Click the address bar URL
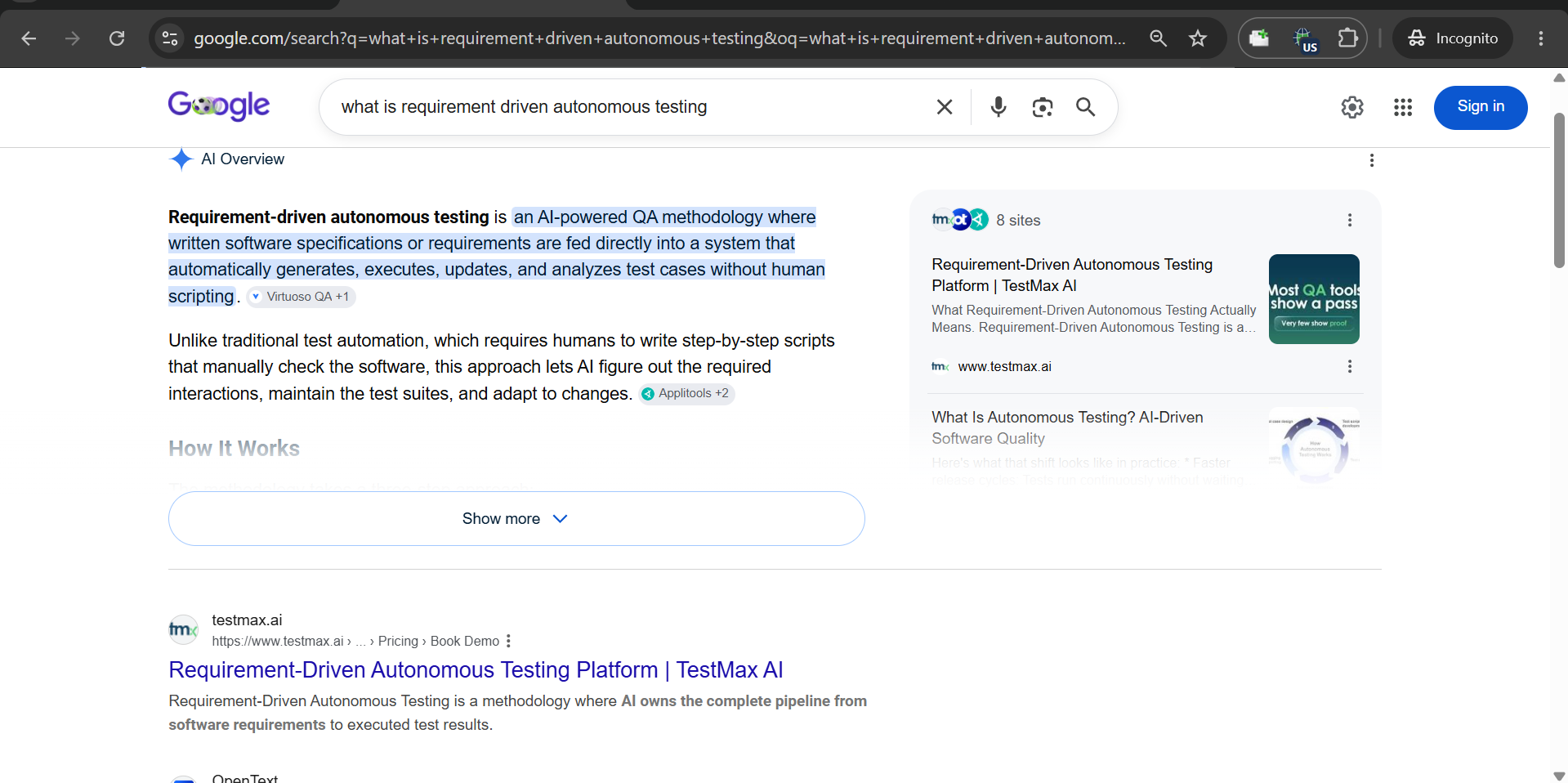This screenshot has width=1568, height=783. coord(659,38)
